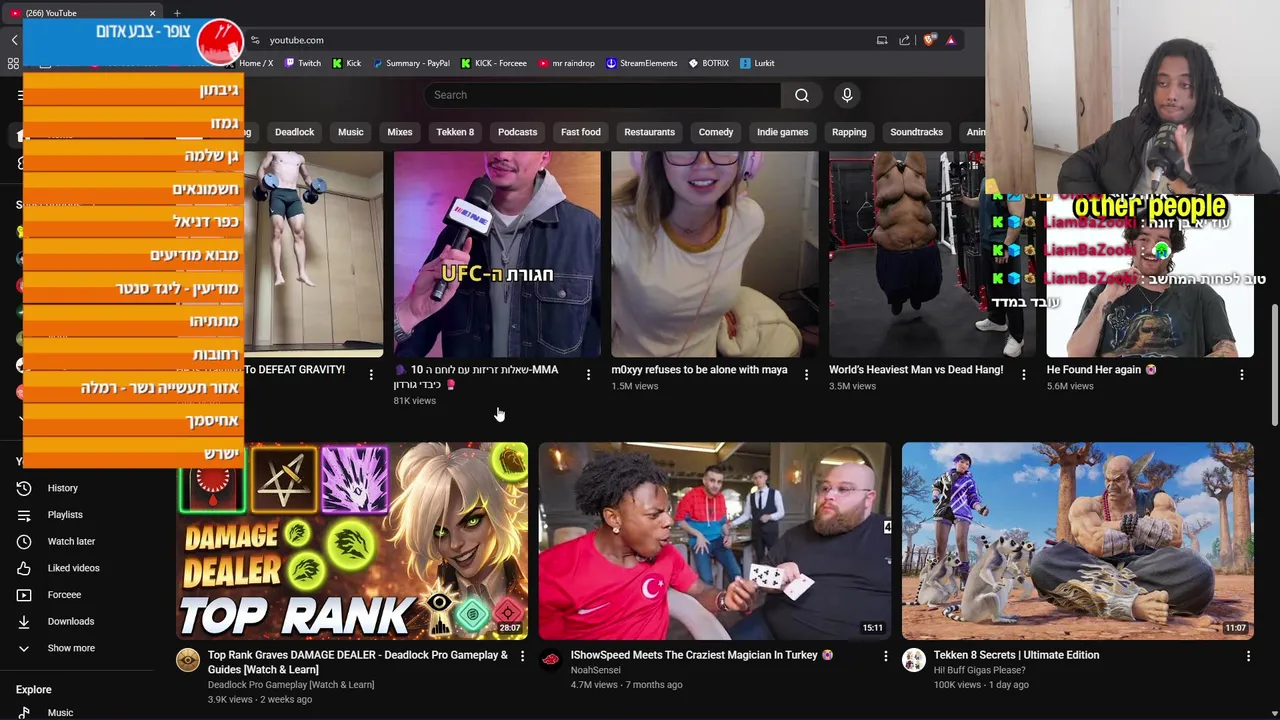Click Deadlock Pro Gameplay channel avatar
The height and width of the screenshot is (720, 1280).
[x=188, y=660]
